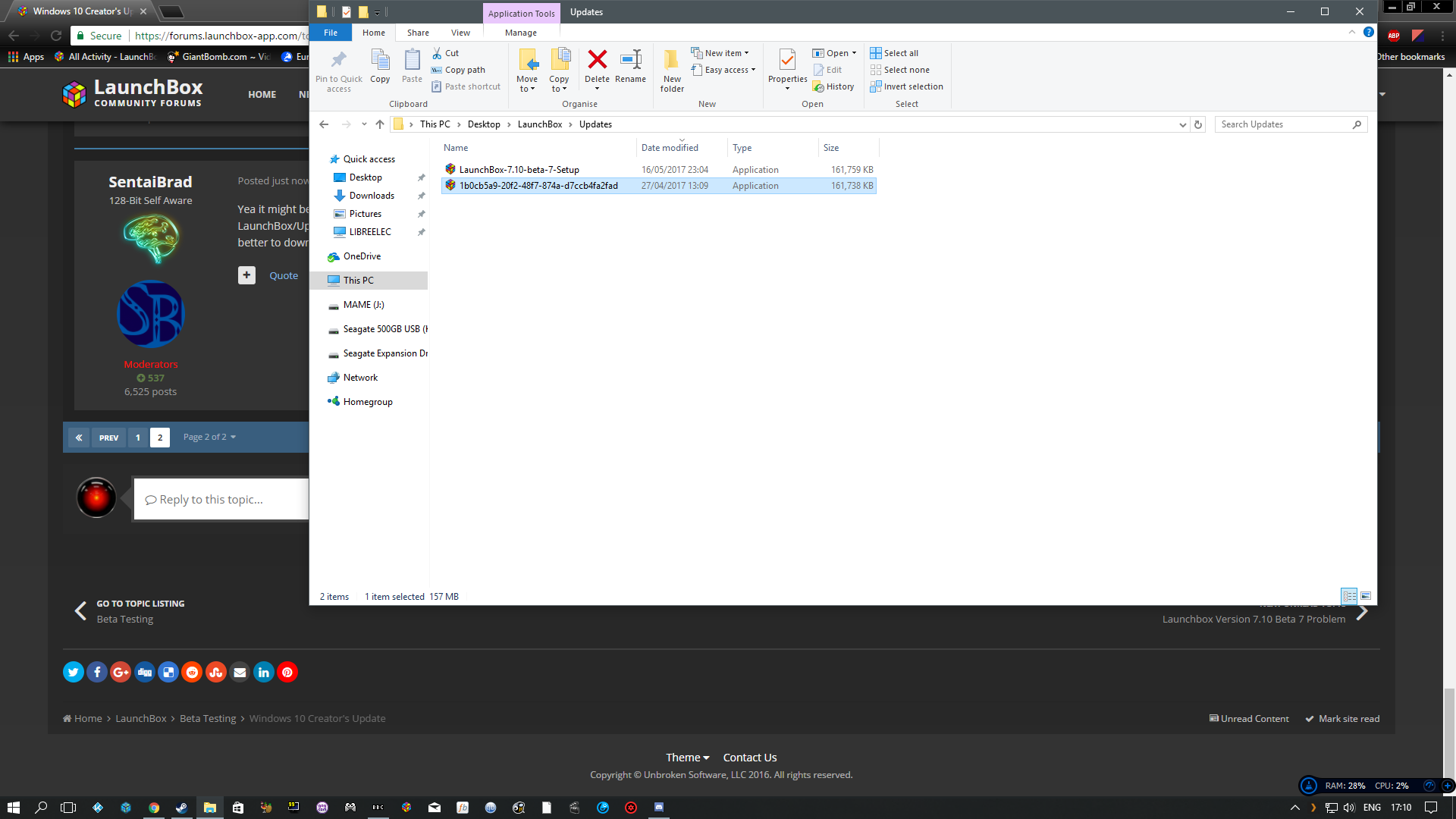
Task: Share topic via Facebook icon
Action: [x=97, y=672]
